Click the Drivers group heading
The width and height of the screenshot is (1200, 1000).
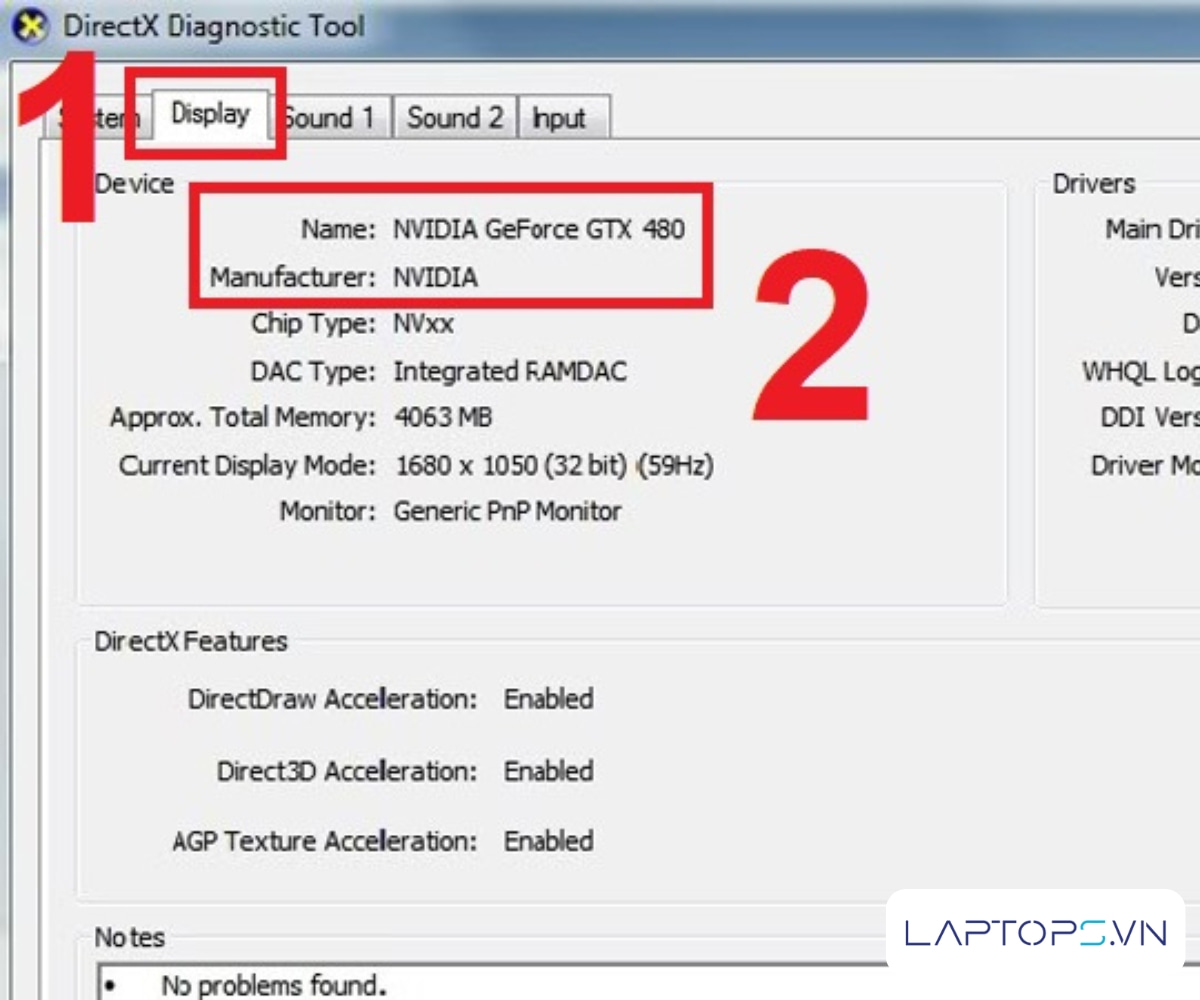pyautogui.click(x=1094, y=184)
